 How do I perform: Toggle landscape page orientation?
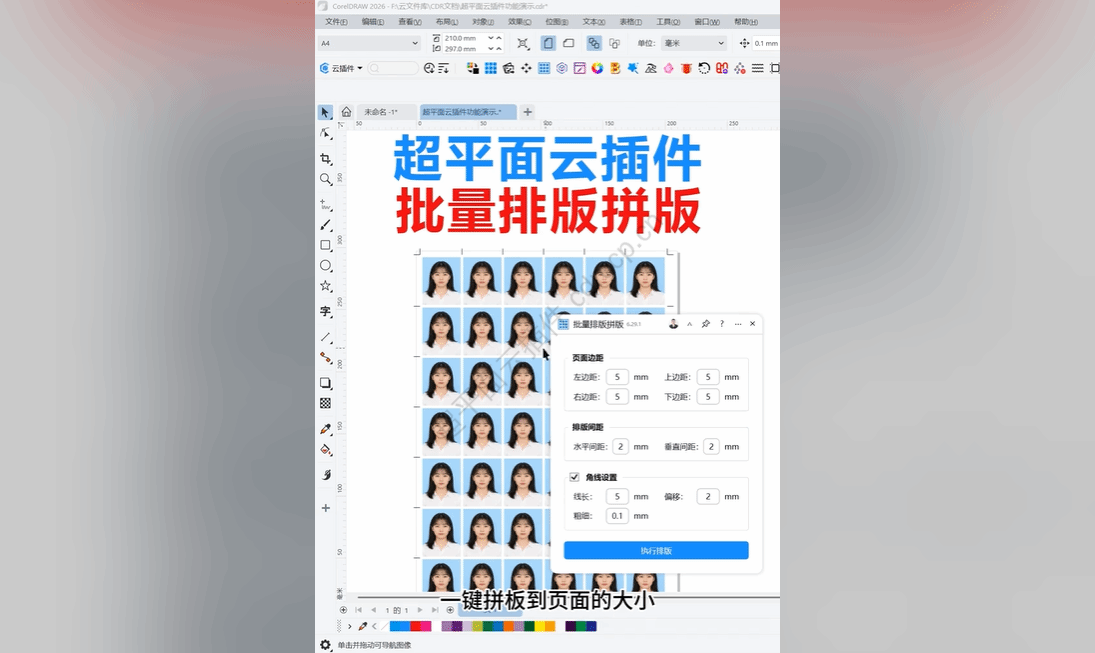pos(568,43)
